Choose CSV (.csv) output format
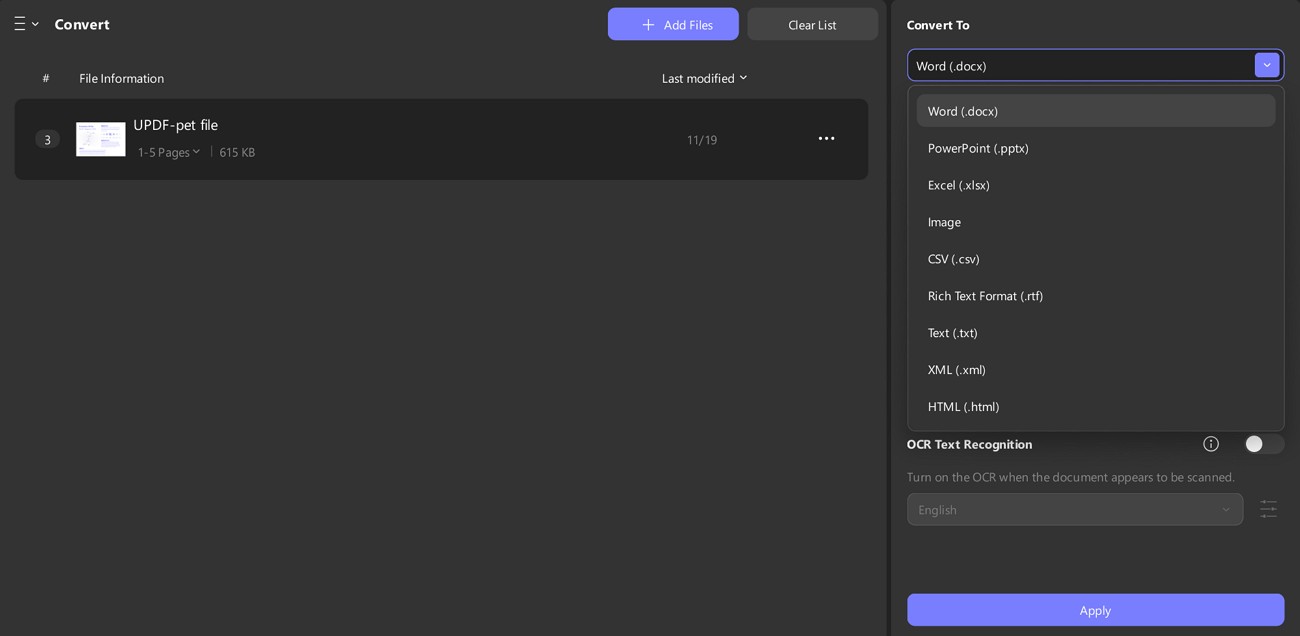 coord(954,259)
